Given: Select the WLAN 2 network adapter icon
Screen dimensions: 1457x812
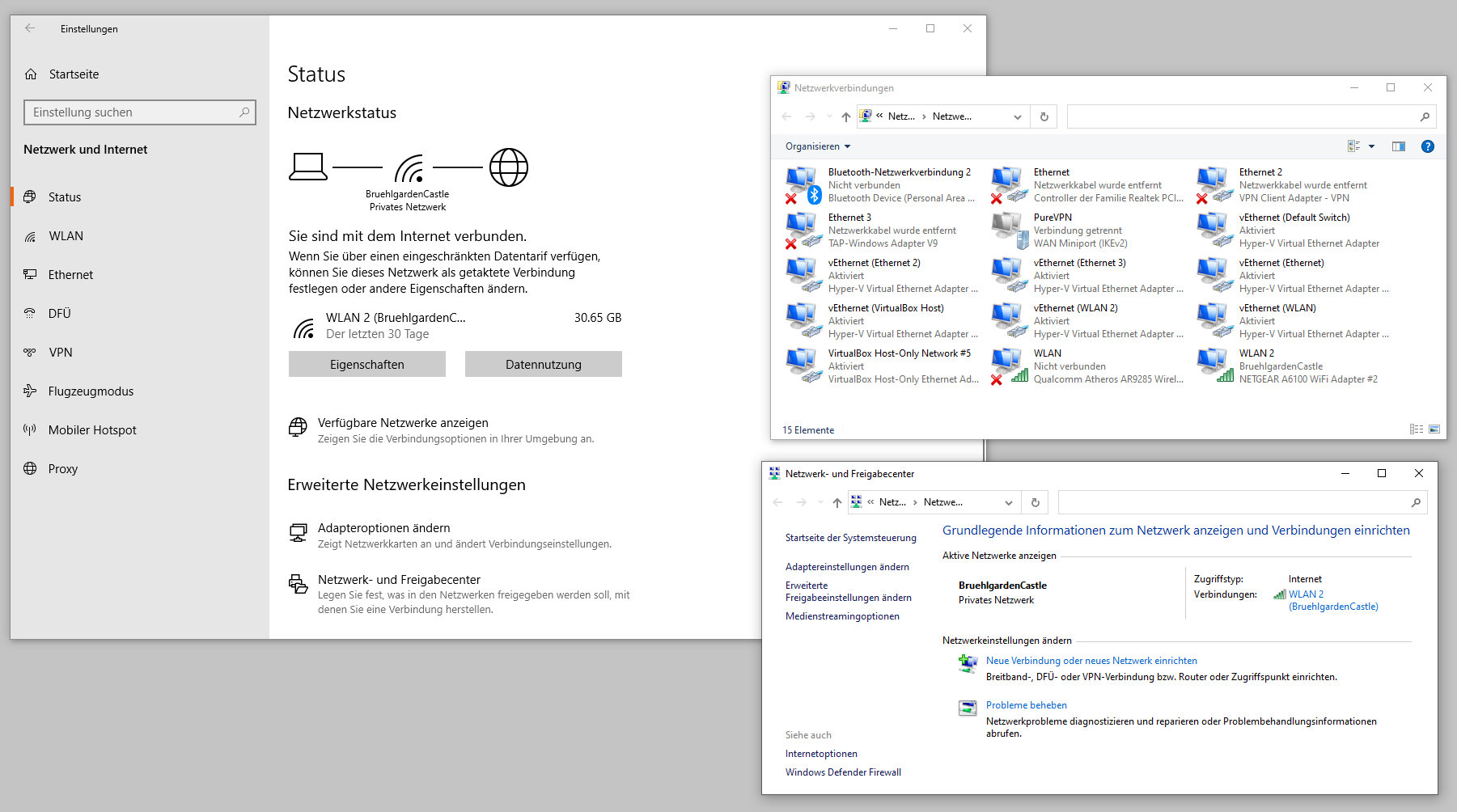Looking at the screenshot, I should 1213,365.
